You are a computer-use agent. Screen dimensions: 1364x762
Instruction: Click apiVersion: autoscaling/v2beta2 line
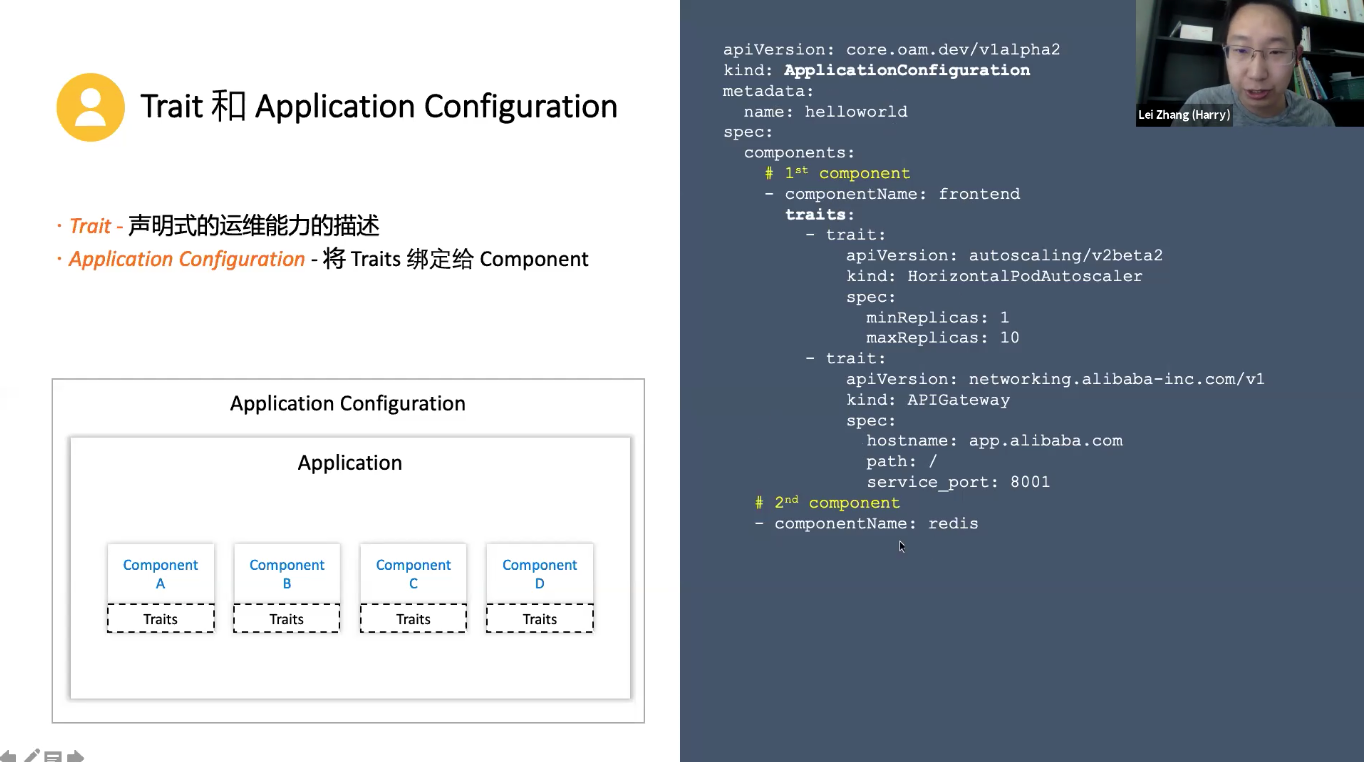click(x=1005, y=255)
